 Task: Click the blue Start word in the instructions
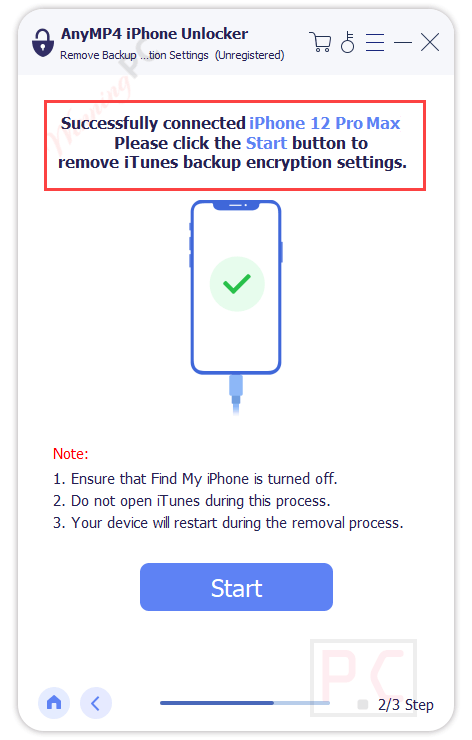(x=266, y=143)
